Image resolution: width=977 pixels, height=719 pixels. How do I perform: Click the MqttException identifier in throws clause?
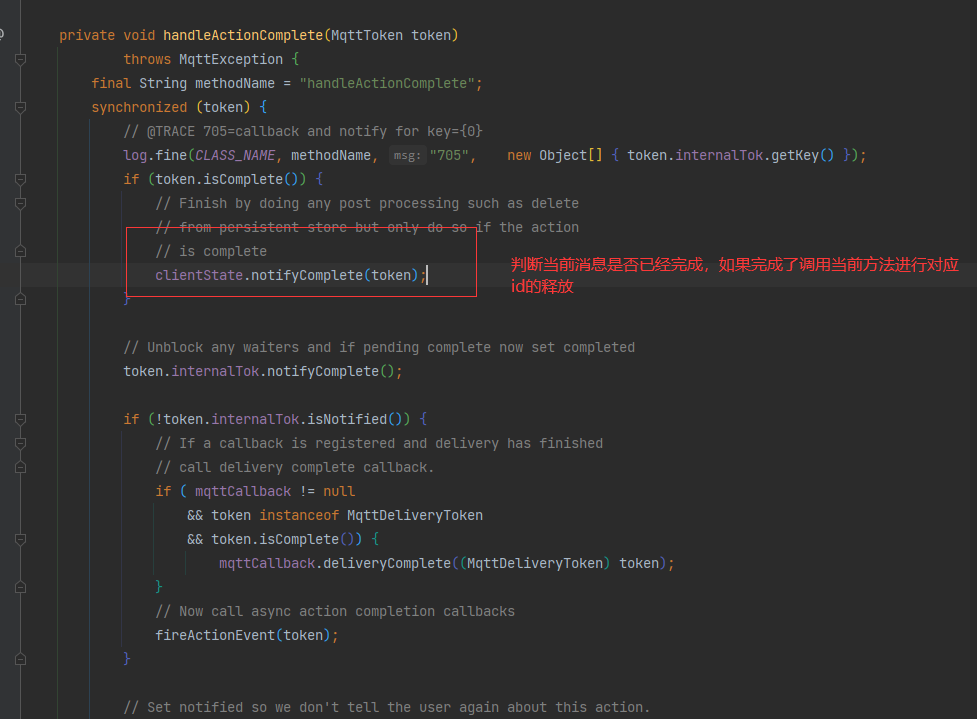pyautogui.click(x=231, y=60)
